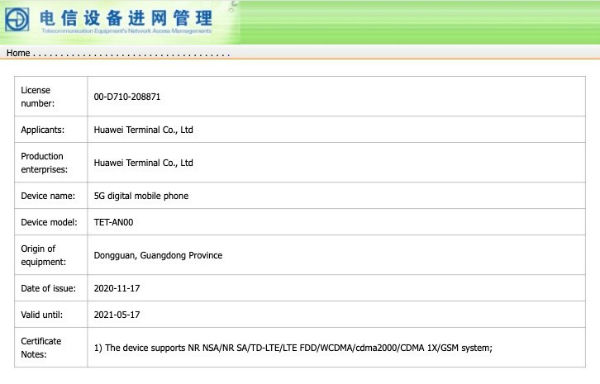Click Production enterprises value cell
The image size is (600, 384).
pyautogui.click(x=336, y=163)
